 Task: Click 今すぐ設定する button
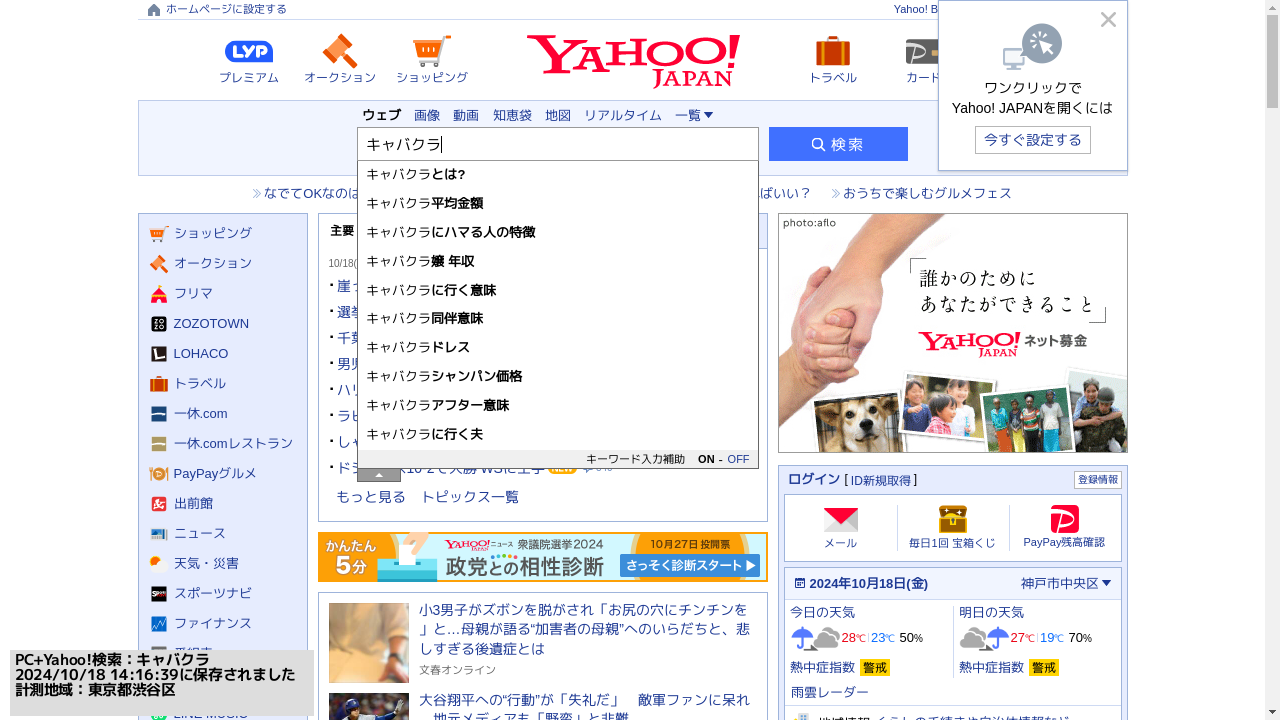pyautogui.click(x=1033, y=140)
